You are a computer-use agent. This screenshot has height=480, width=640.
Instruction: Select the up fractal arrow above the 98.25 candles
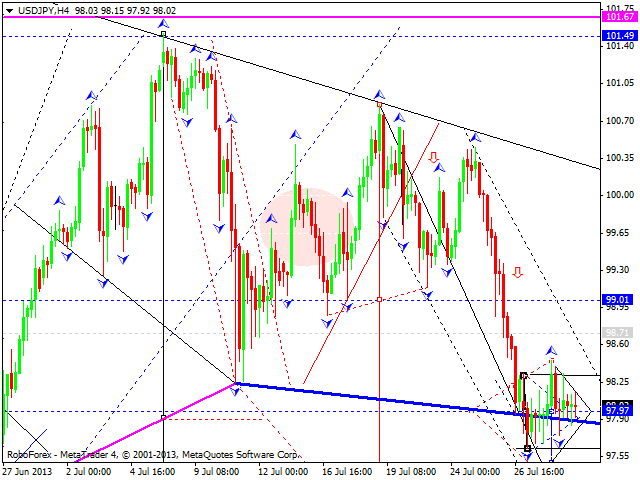[551, 350]
